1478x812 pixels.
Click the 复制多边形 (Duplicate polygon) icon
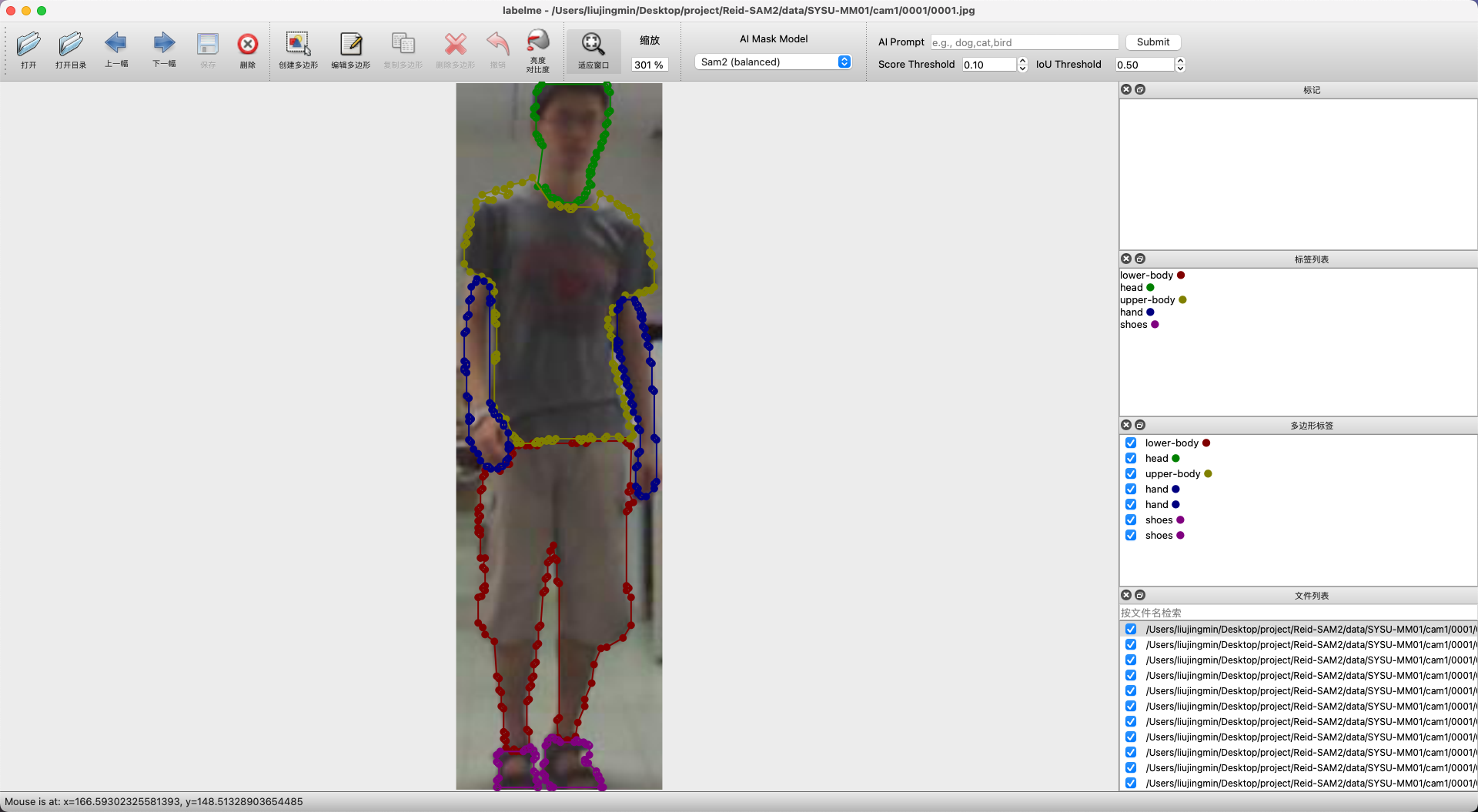click(x=403, y=44)
